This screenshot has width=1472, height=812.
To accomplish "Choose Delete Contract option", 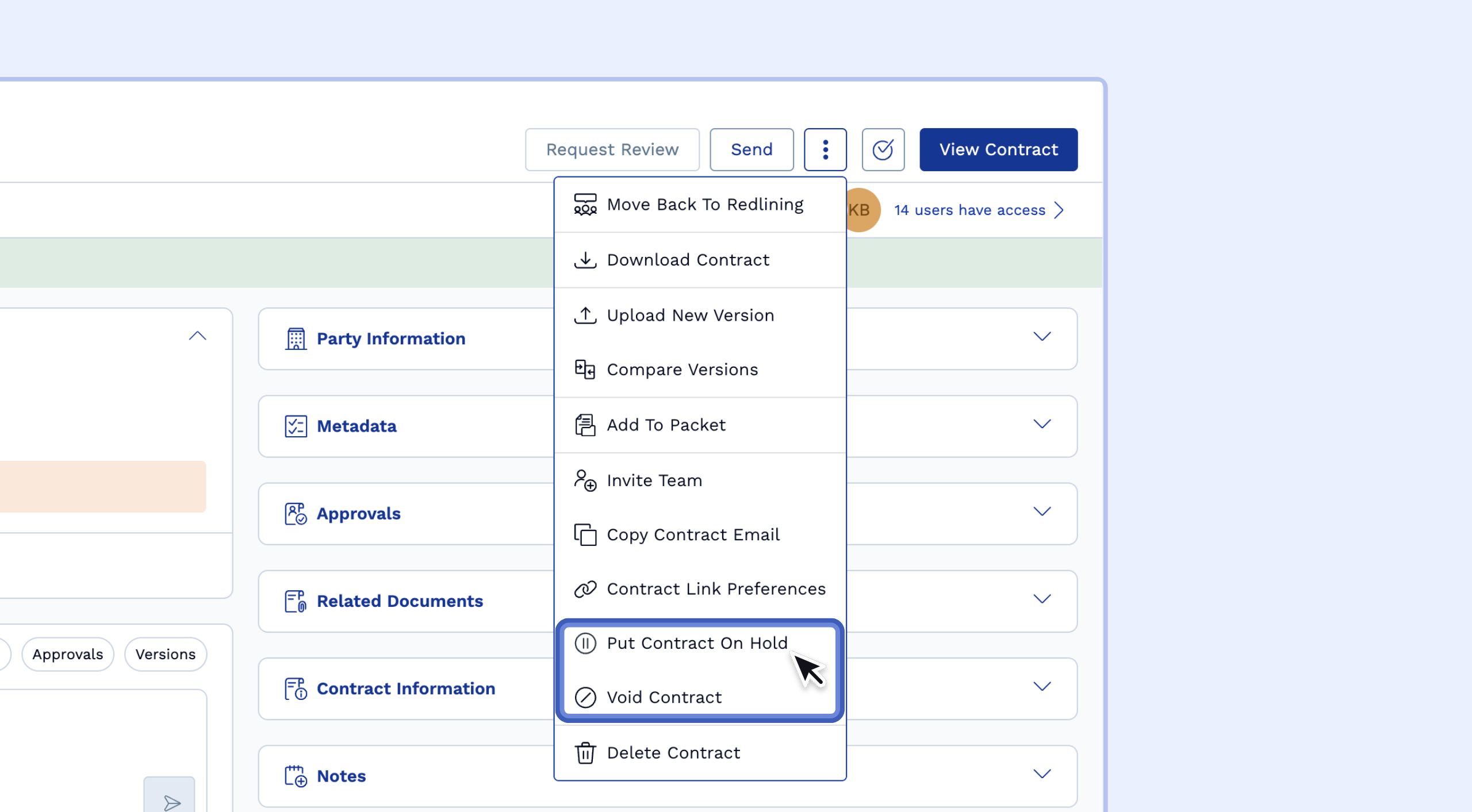I will point(673,752).
